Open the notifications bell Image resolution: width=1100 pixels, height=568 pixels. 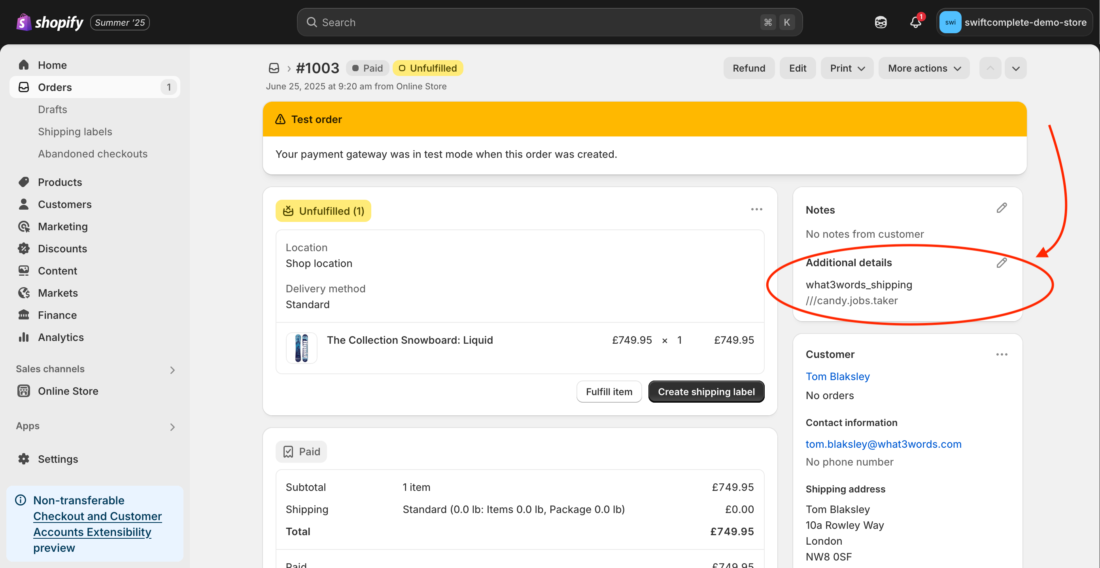tap(915, 22)
